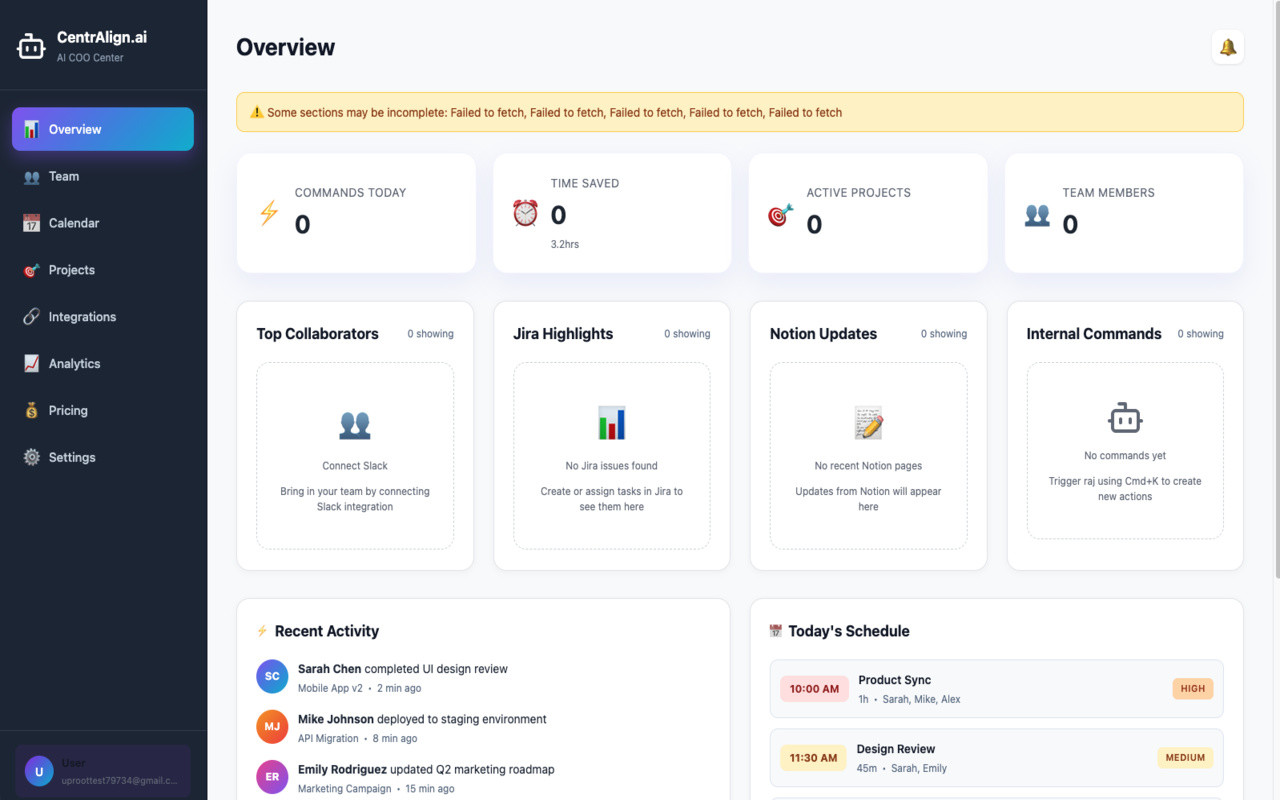The width and height of the screenshot is (1280, 800).
Task: Go to the Team page
Action: pyautogui.click(x=103, y=176)
